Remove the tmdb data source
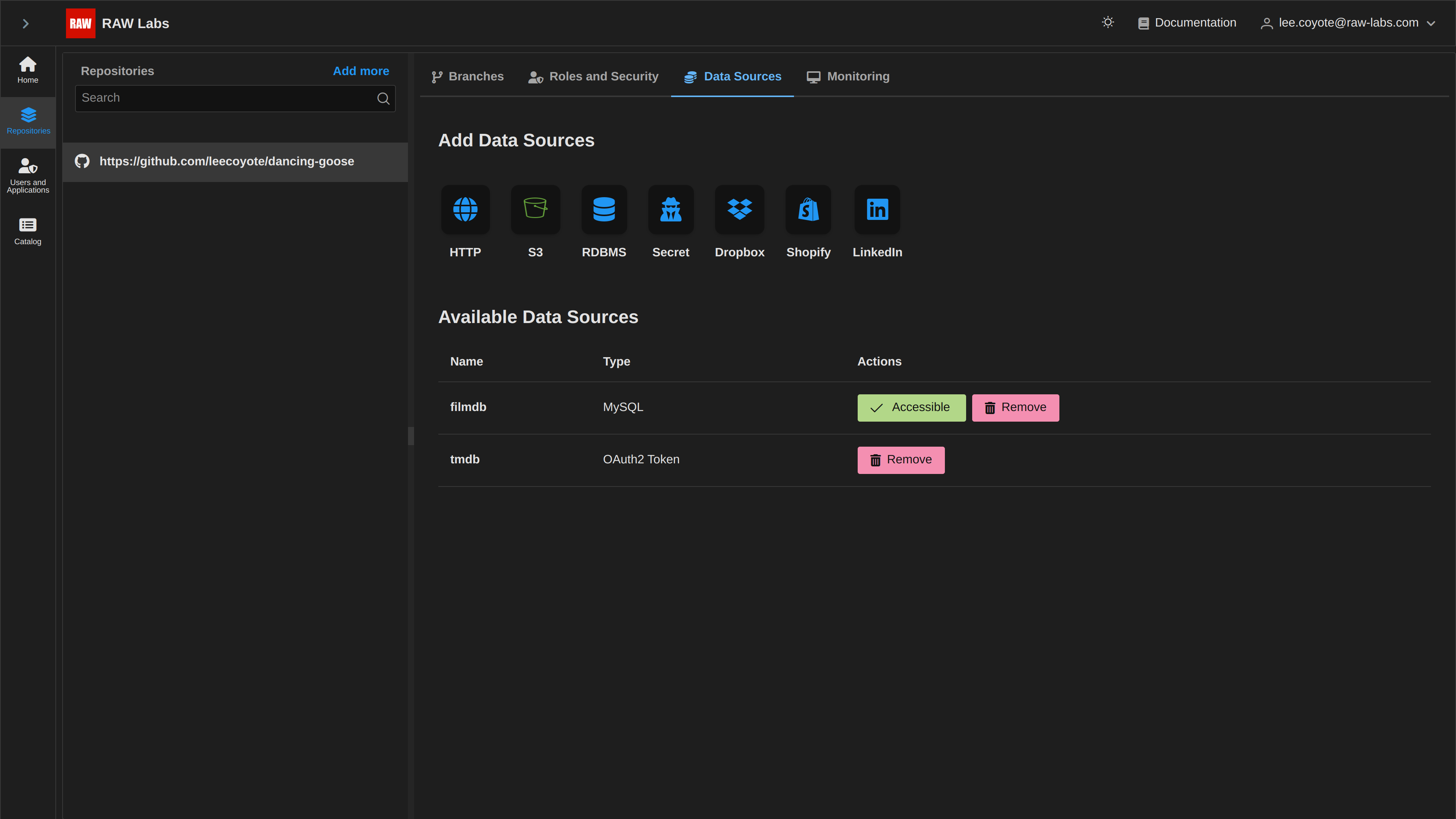1456x819 pixels. pos(901,460)
